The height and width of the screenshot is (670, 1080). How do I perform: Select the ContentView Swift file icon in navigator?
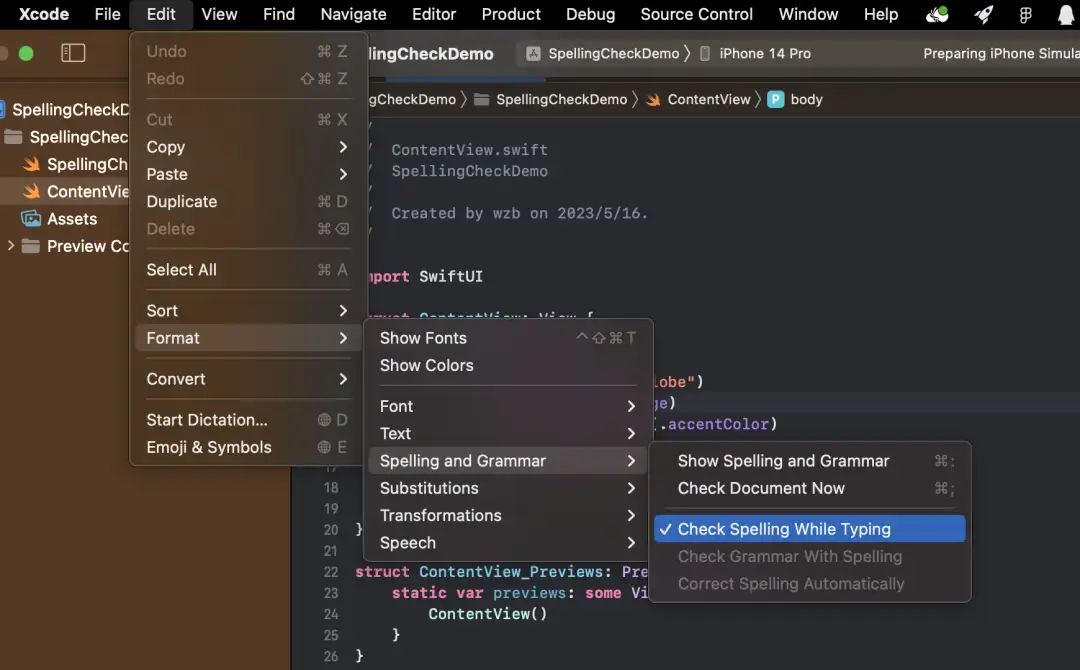tap(30, 191)
